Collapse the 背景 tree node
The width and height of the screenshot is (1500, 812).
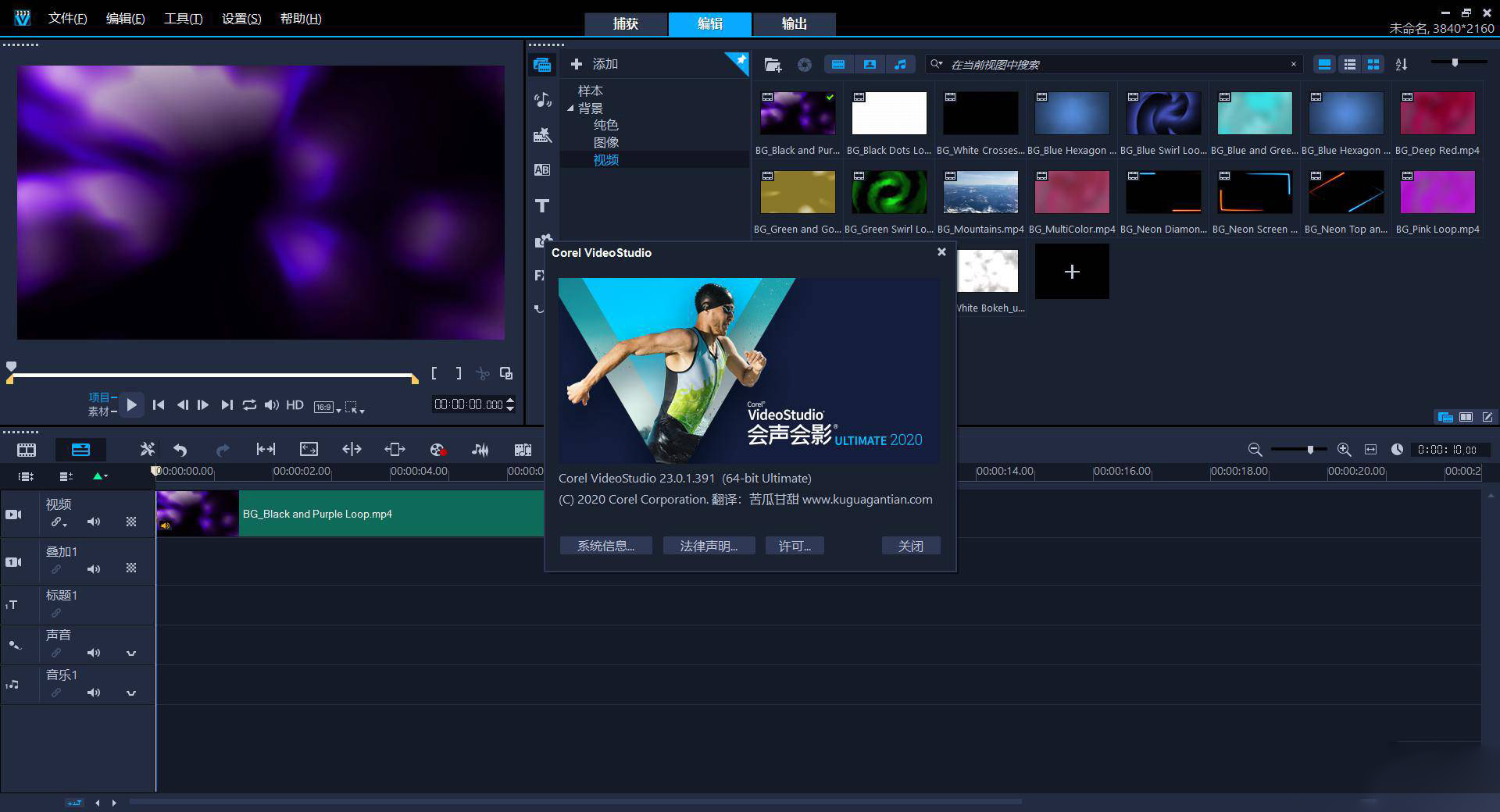click(571, 109)
